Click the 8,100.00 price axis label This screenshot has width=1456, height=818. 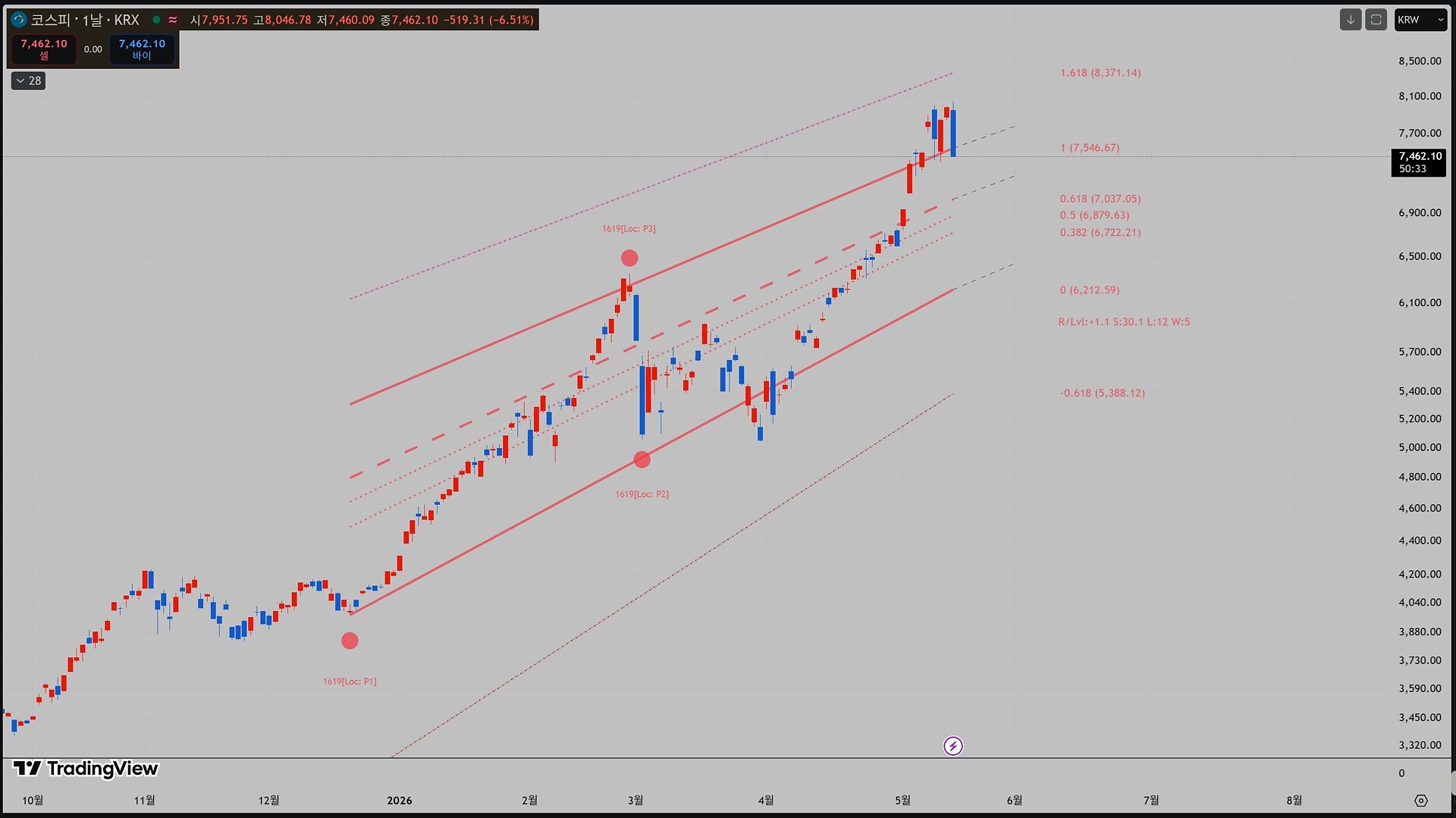[1420, 96]
